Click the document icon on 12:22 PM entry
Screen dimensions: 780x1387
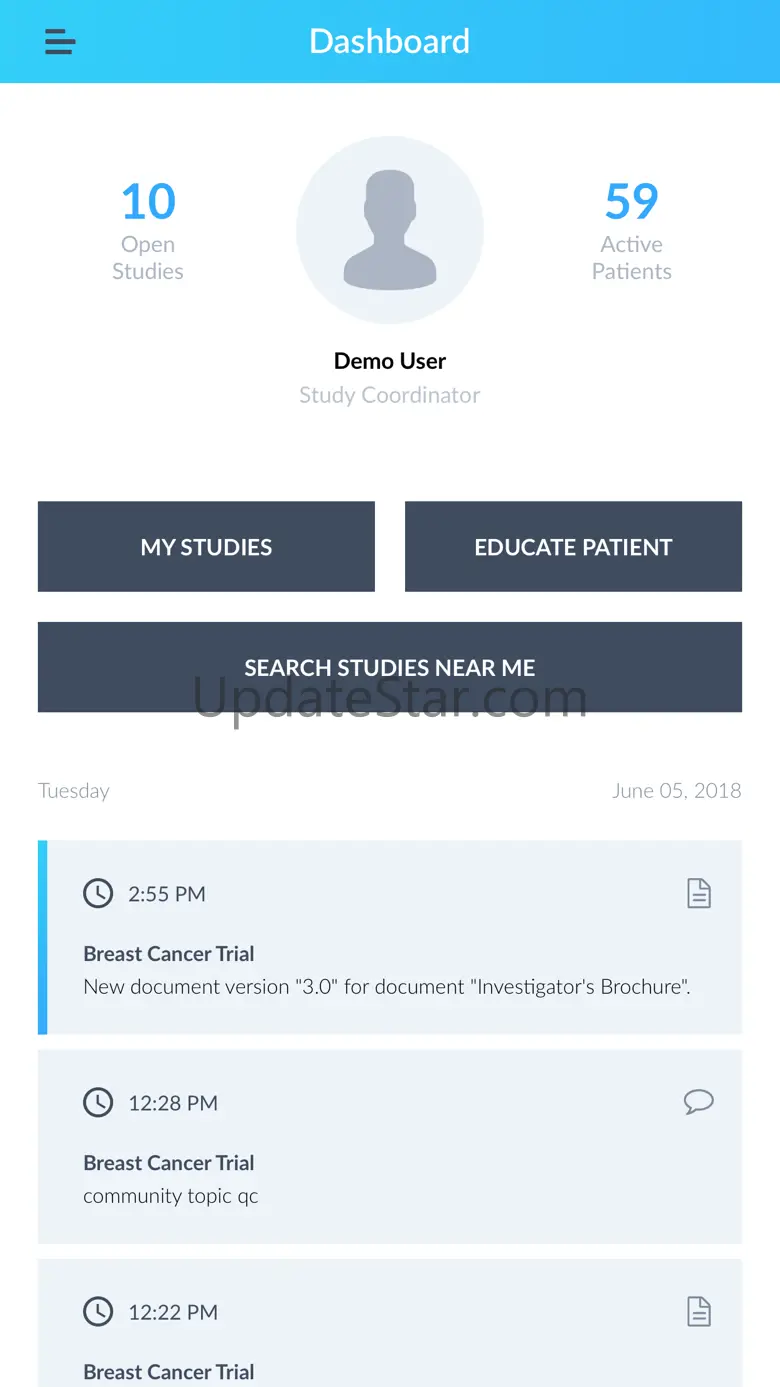699,1311
